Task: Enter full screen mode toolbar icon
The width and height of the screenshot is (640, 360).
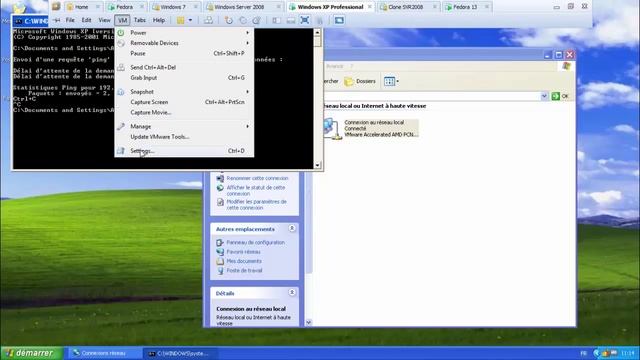Action: tap(304, 20)
